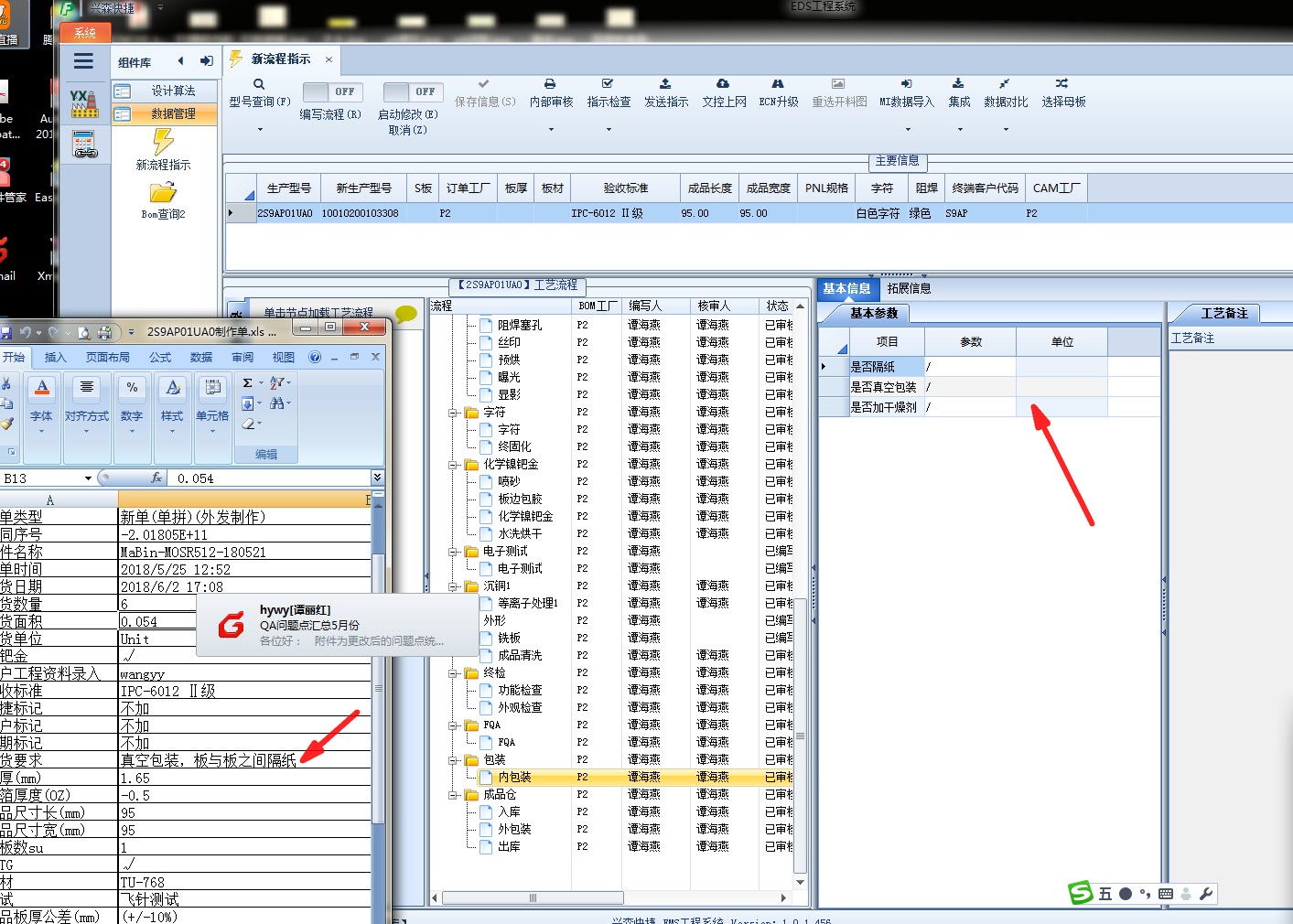Screen dimensions: 1293x924
Task: Click the calendar link icon in the sidebar
Action: (84, 145)
